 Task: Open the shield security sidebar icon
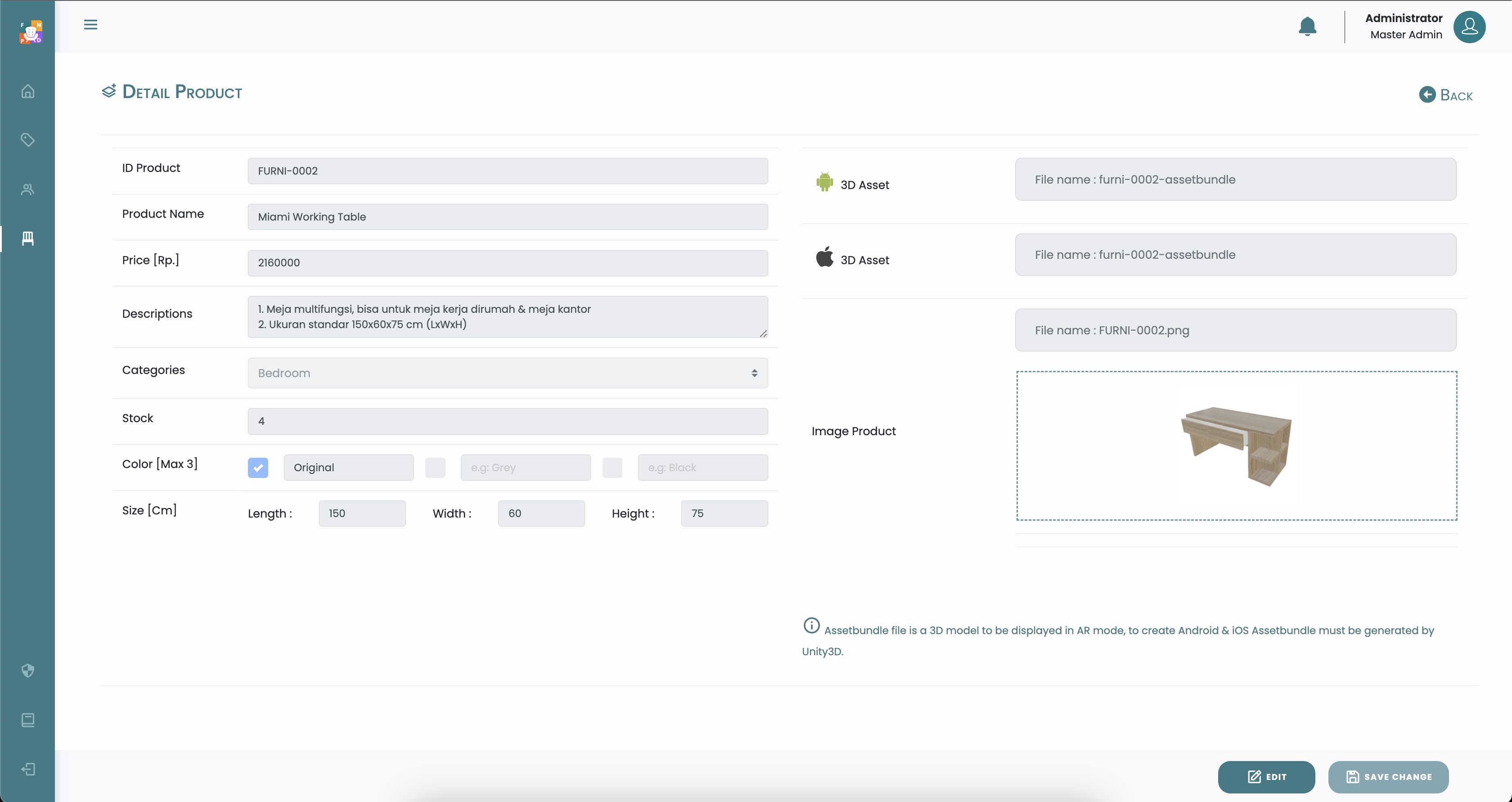(27, 671)
